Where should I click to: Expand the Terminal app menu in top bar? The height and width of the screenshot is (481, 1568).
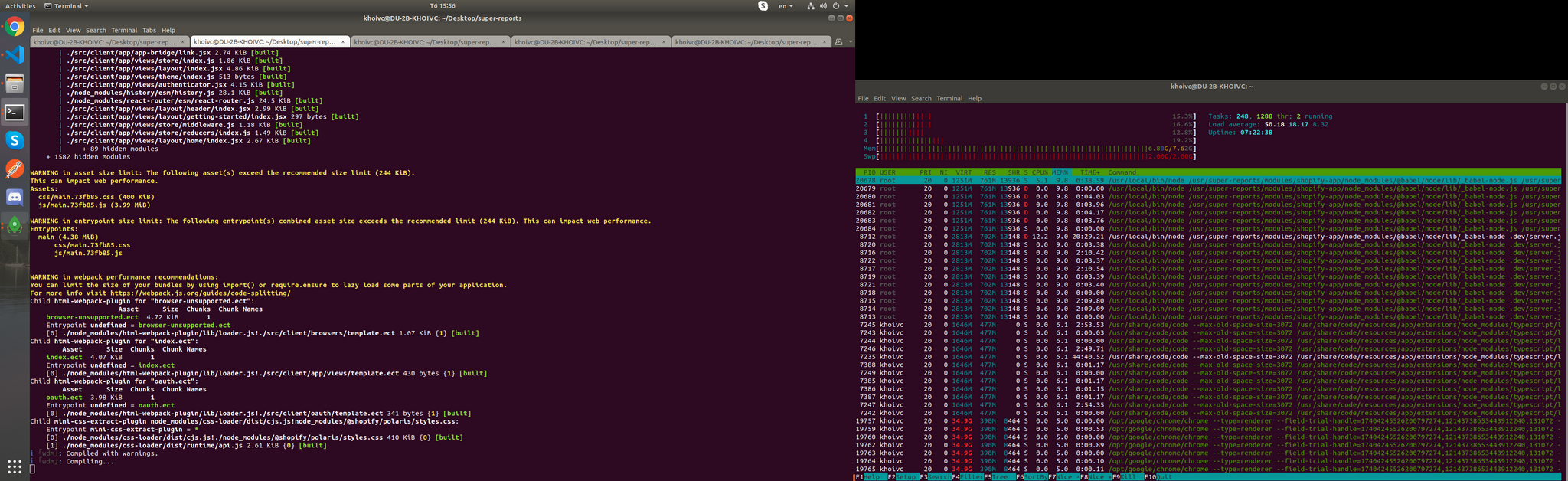(67, 6)
